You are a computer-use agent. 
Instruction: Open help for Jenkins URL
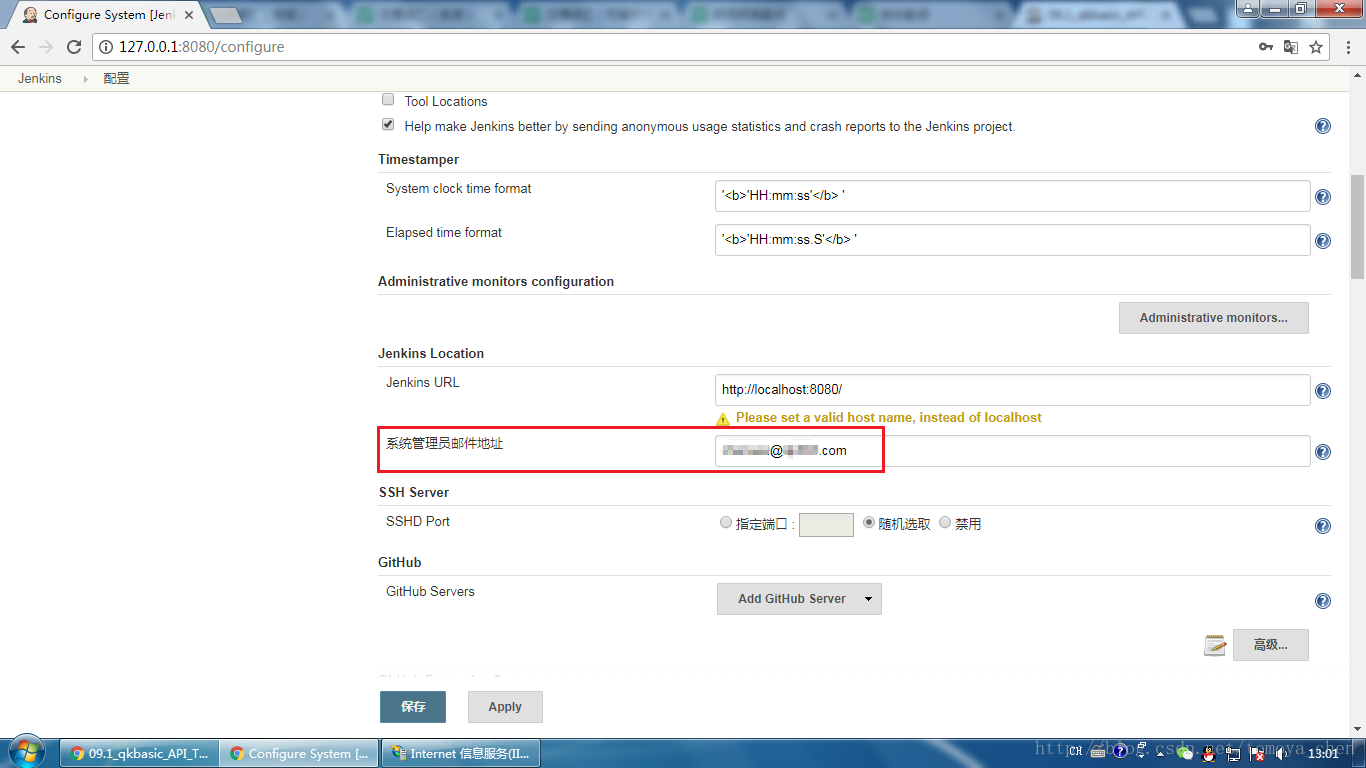tap(1323, 391)
